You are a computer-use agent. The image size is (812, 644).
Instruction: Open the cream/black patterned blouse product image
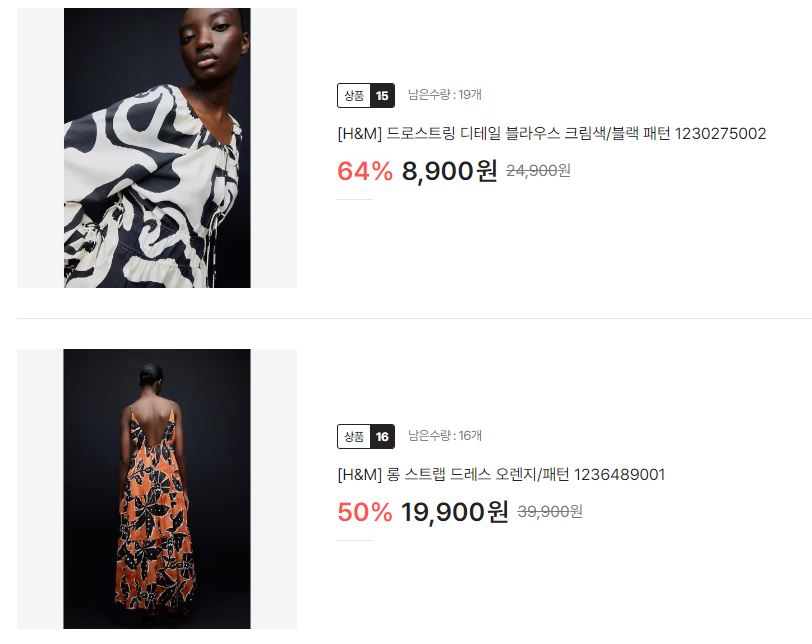[157, 148]
